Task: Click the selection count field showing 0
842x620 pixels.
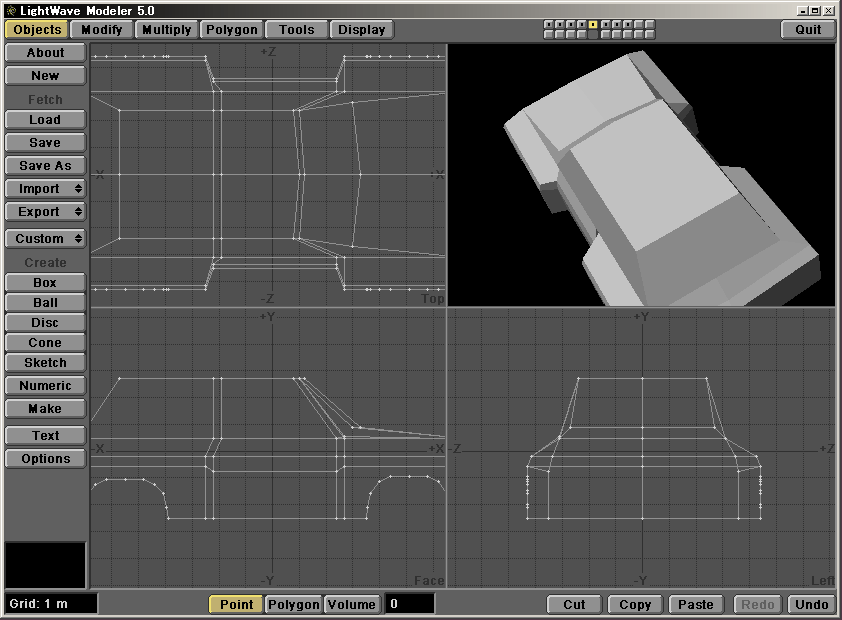Action: 410,604
